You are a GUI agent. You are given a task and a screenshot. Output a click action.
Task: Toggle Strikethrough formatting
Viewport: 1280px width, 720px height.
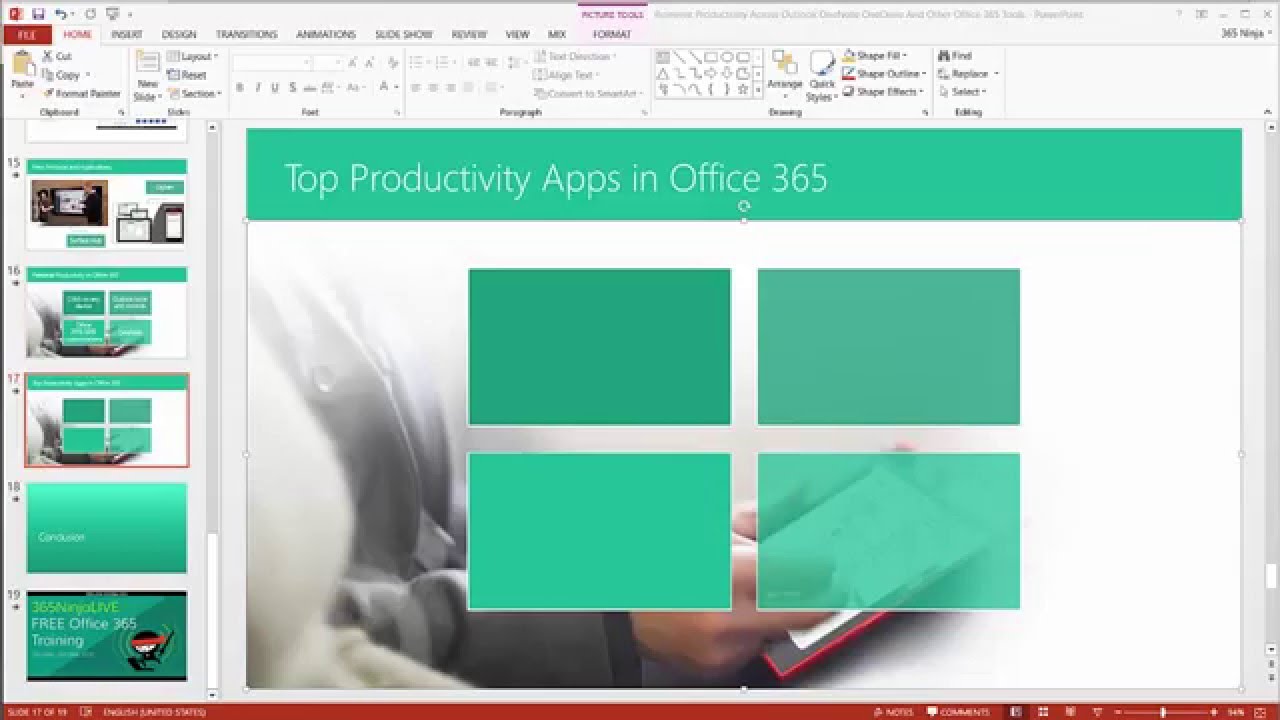(x=309, y=88)
